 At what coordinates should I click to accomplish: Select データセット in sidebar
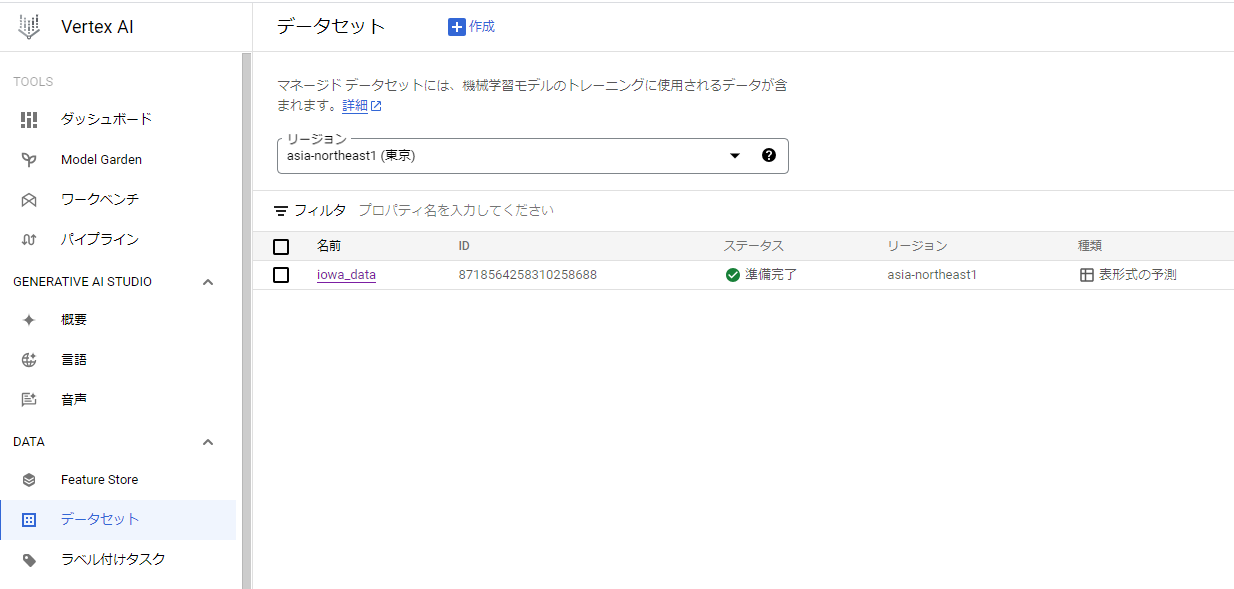tap(118, 520)
